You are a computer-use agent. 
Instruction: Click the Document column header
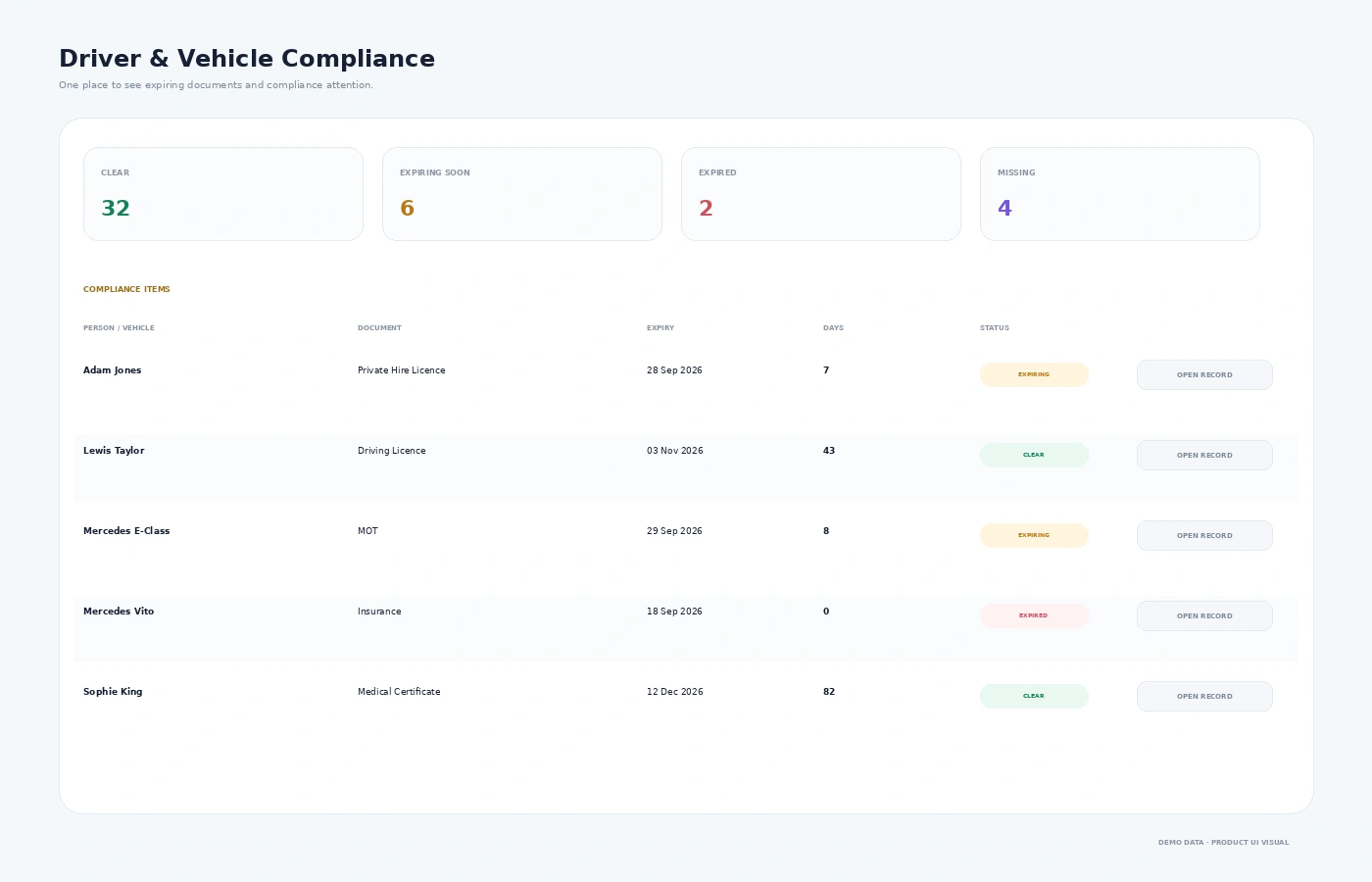(379, 328)
